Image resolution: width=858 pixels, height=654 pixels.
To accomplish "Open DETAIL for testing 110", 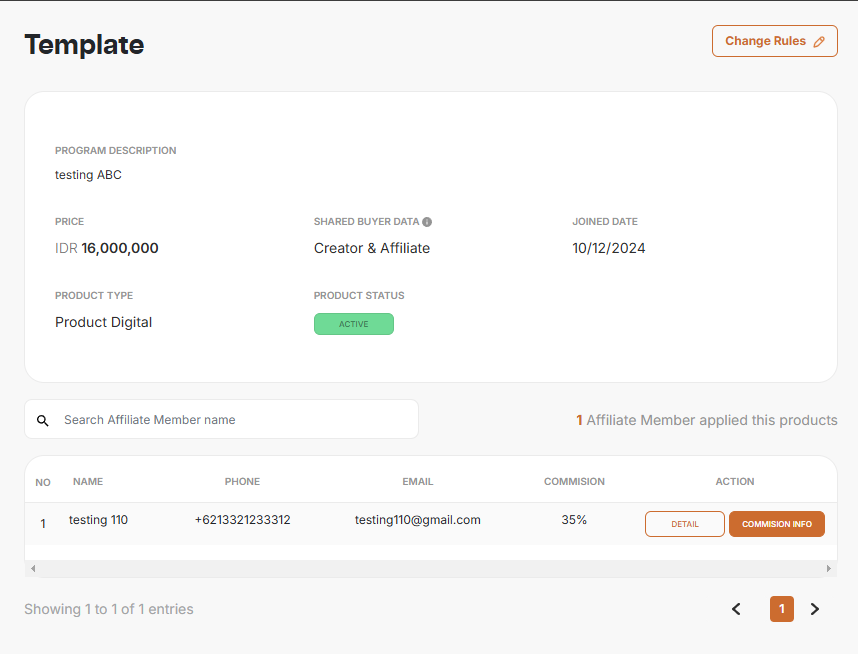I will click(684, 524).
